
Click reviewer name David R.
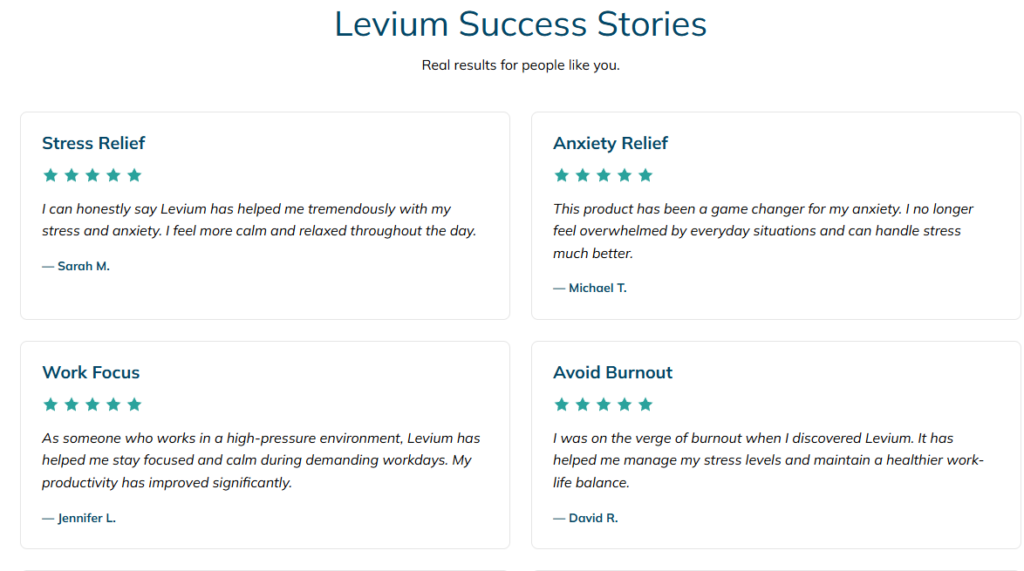(x=593, y=518)
